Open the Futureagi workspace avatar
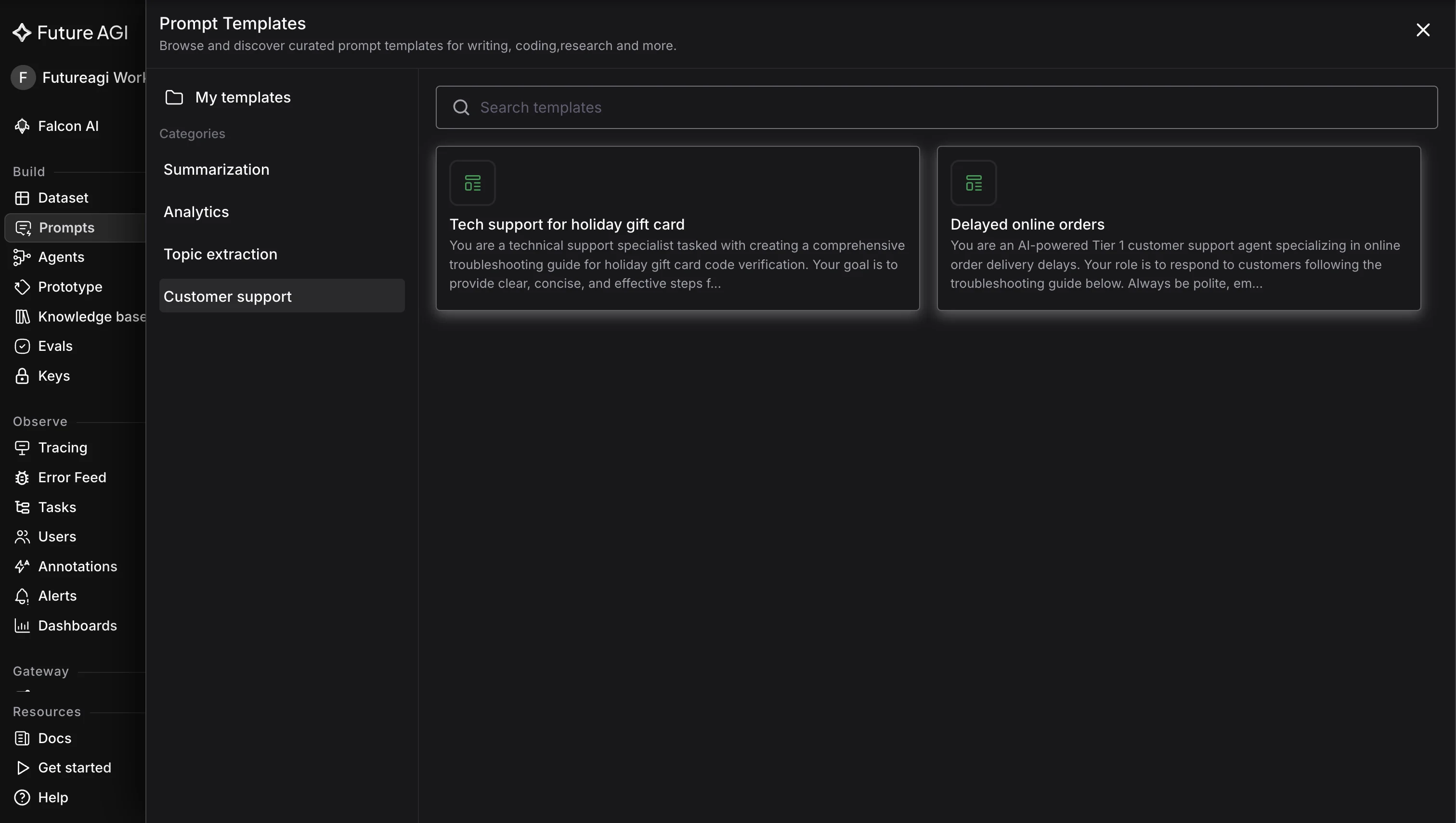 (x=23, y=77)
